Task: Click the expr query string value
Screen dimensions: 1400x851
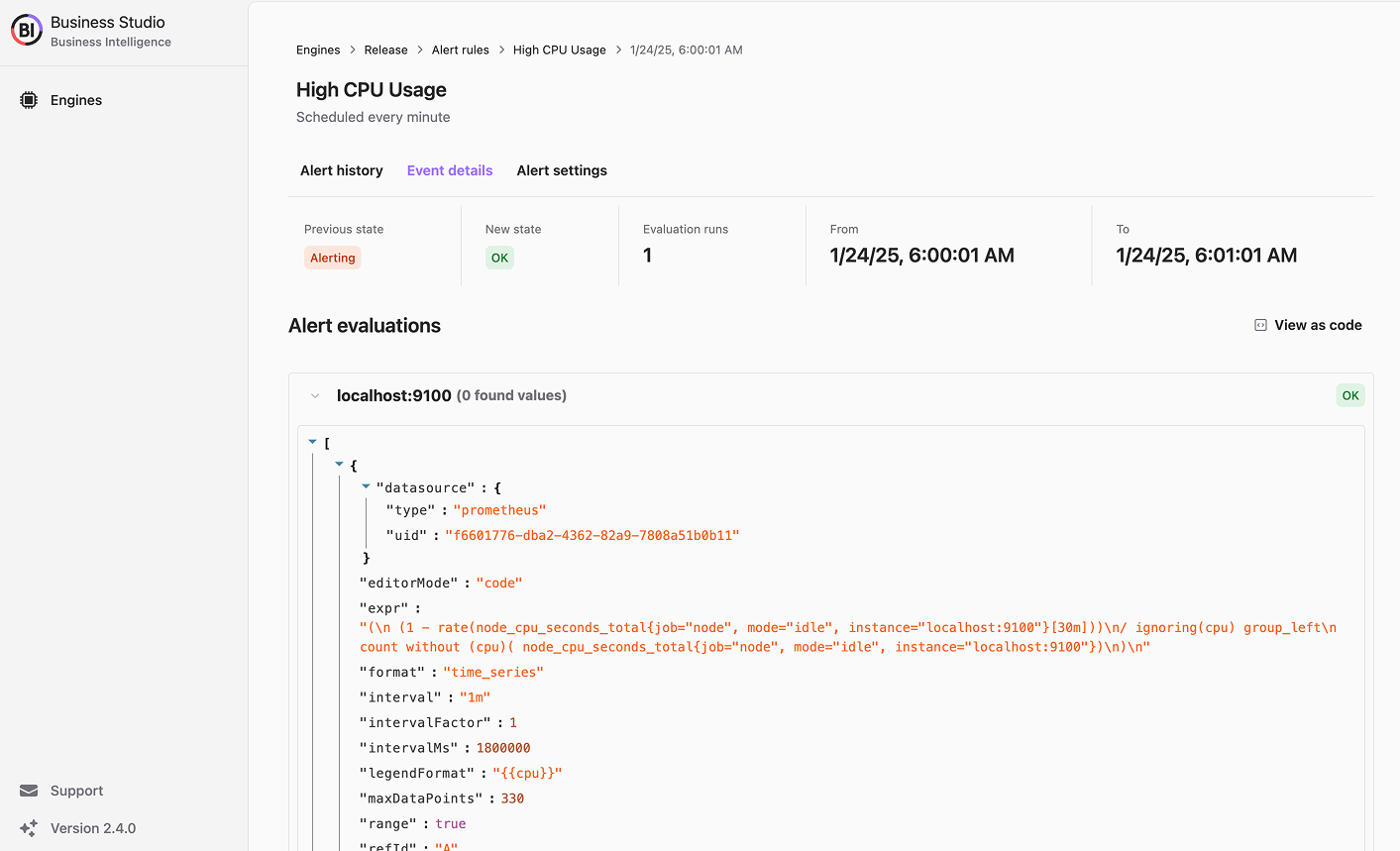Action: tap(848, 637)
